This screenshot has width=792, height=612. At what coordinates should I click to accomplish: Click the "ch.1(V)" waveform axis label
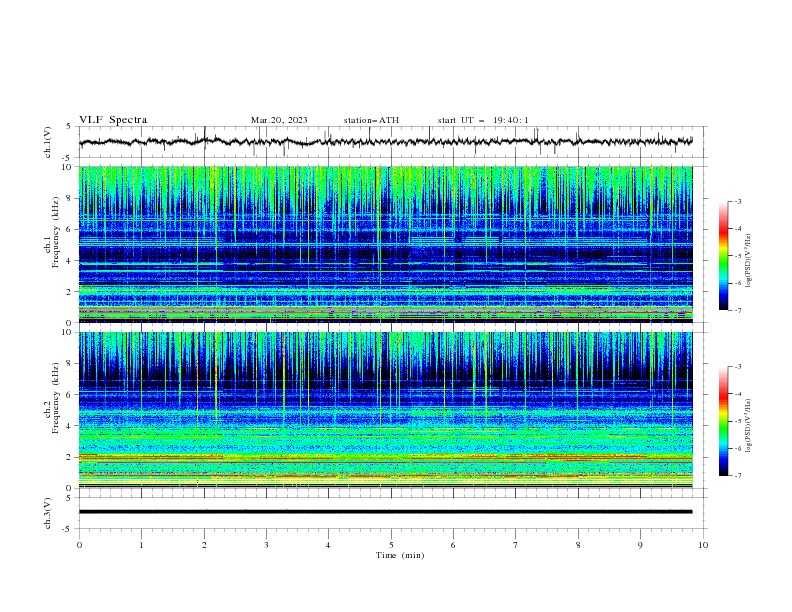coord(48,142)
